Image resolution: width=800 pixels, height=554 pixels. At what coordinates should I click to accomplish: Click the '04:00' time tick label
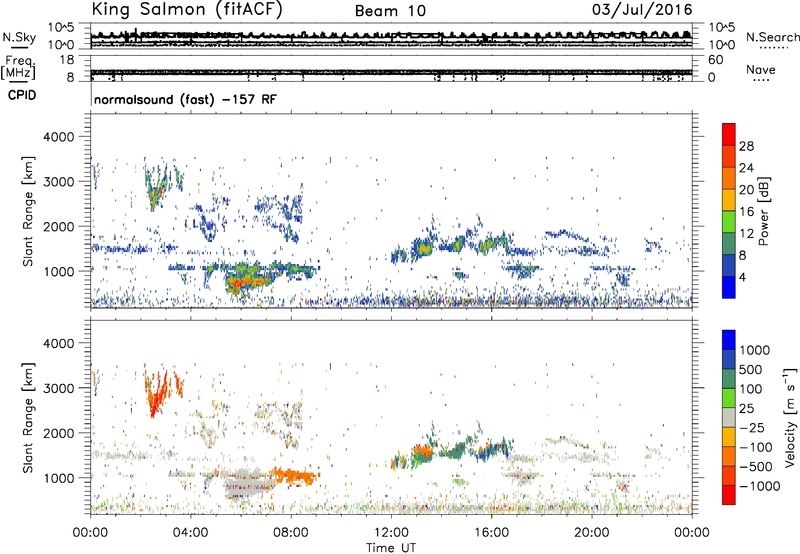pyautogui.click(x=191, y=533)
